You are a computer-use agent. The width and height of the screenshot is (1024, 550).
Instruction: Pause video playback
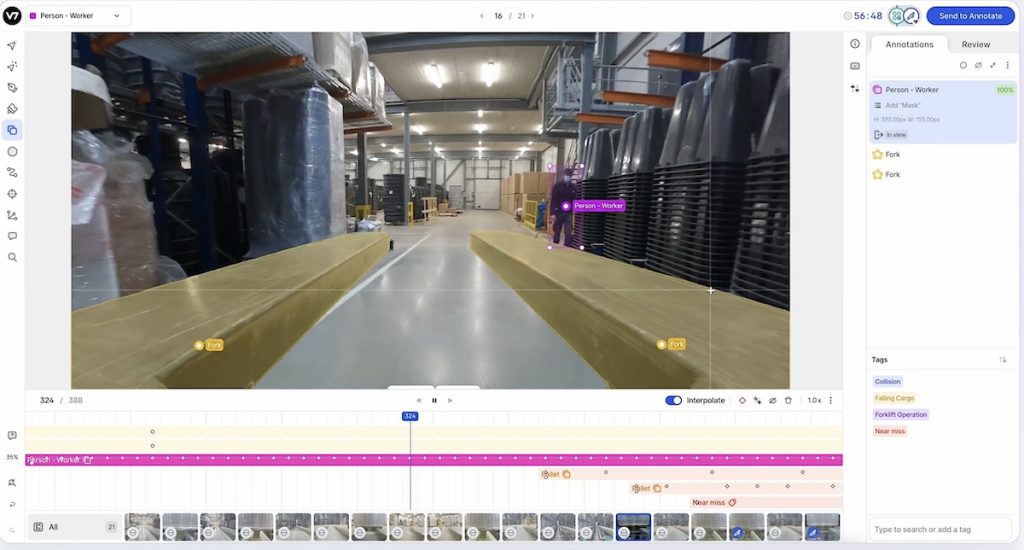pyautogui.click(x=434, y=400)
